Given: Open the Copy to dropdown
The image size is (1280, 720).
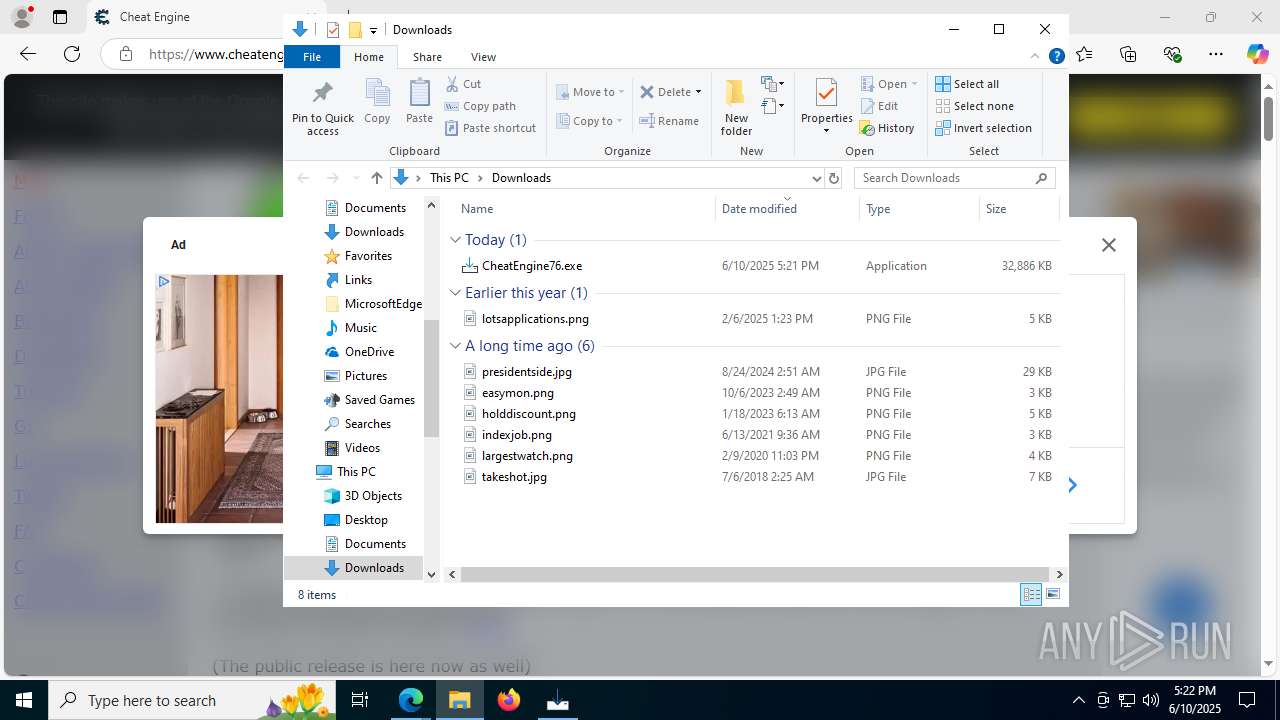Looking at the screenshot, I should (590, 121).
